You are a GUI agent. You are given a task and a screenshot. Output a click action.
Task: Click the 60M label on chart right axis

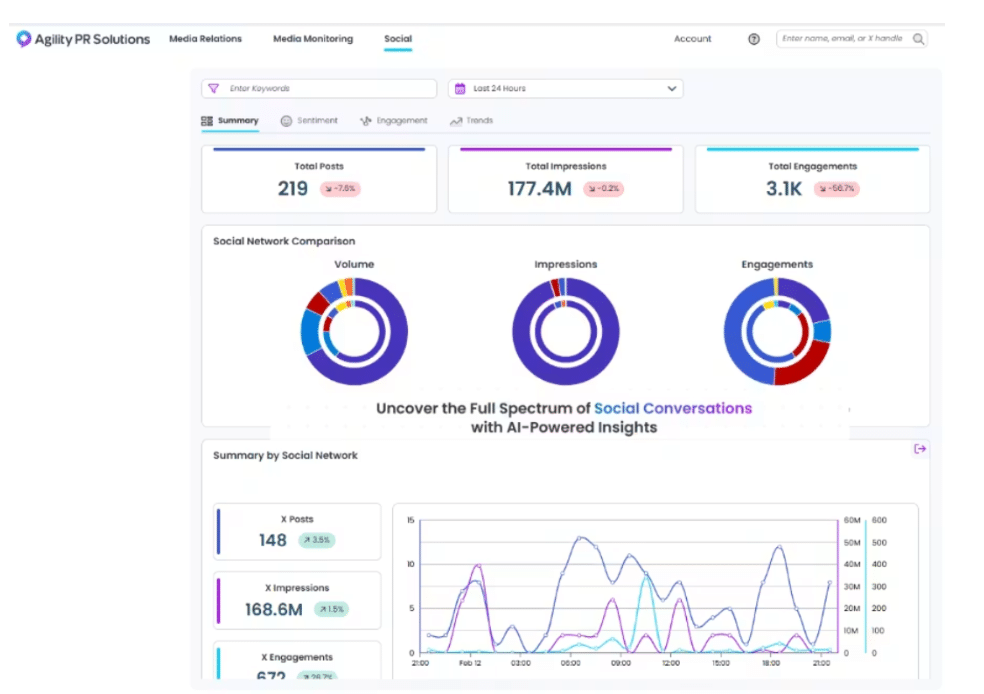coord(852,520)
